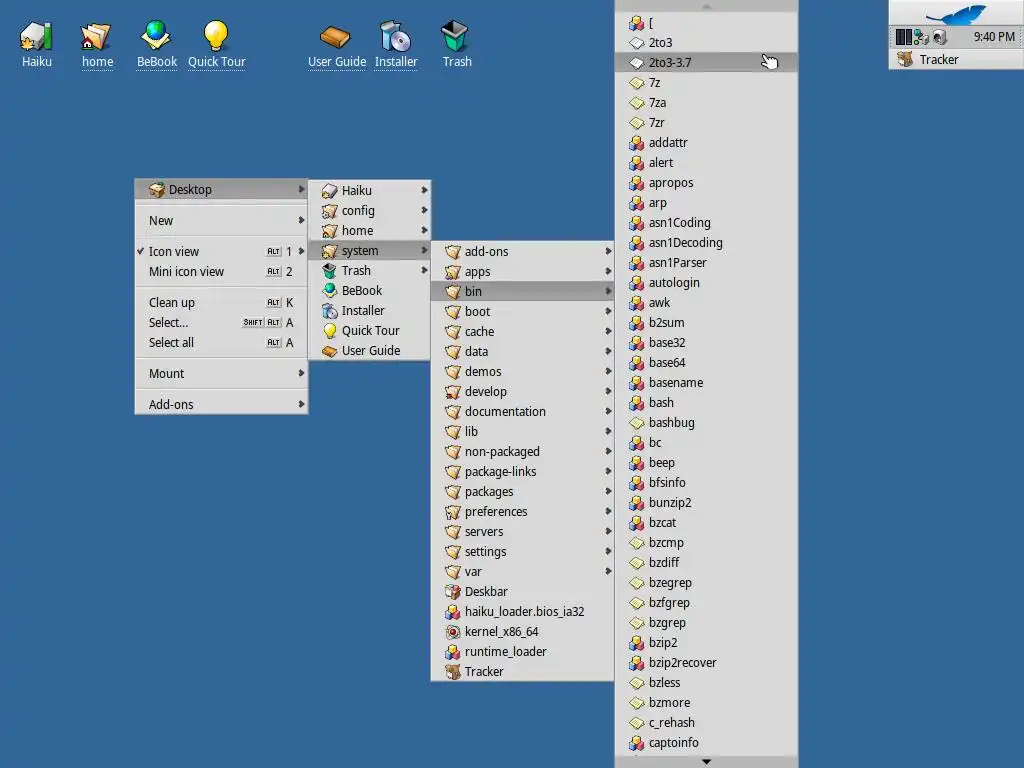Click the bzless entry in bin list
The width and height of the screenshot is (1024, 768).
point(706,682)
